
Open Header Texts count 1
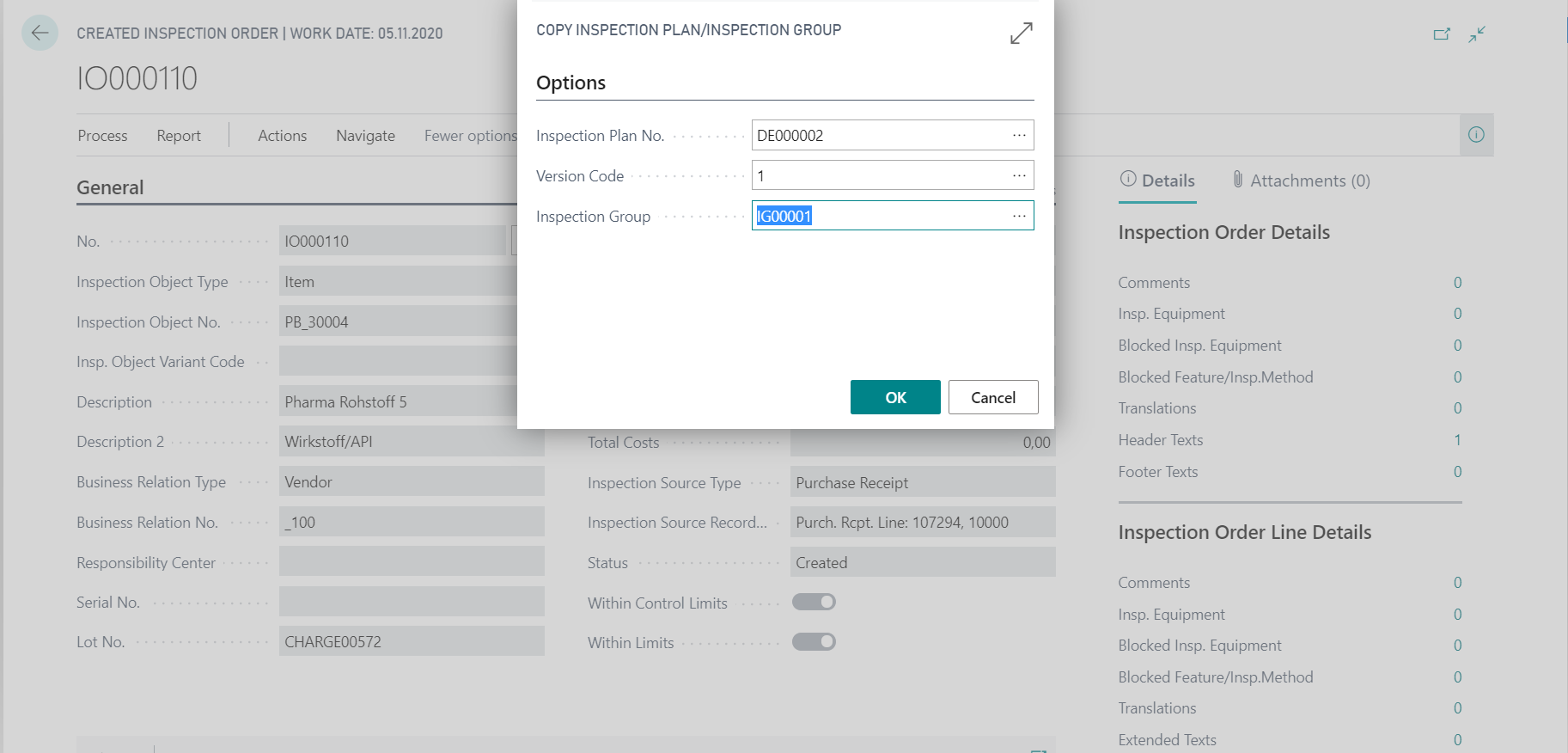1457,440
